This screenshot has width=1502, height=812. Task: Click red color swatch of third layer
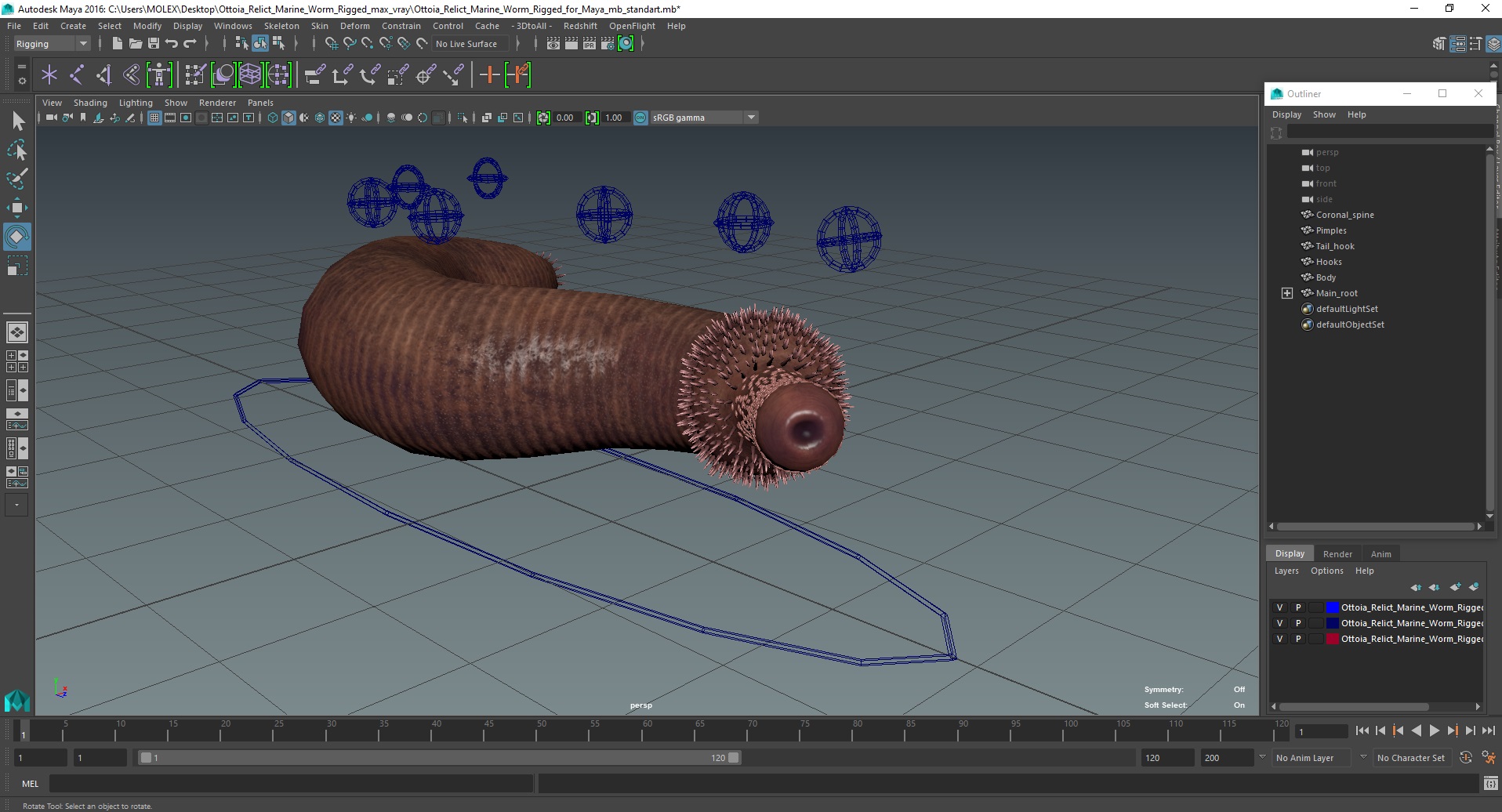click(x=1332, y=639)
